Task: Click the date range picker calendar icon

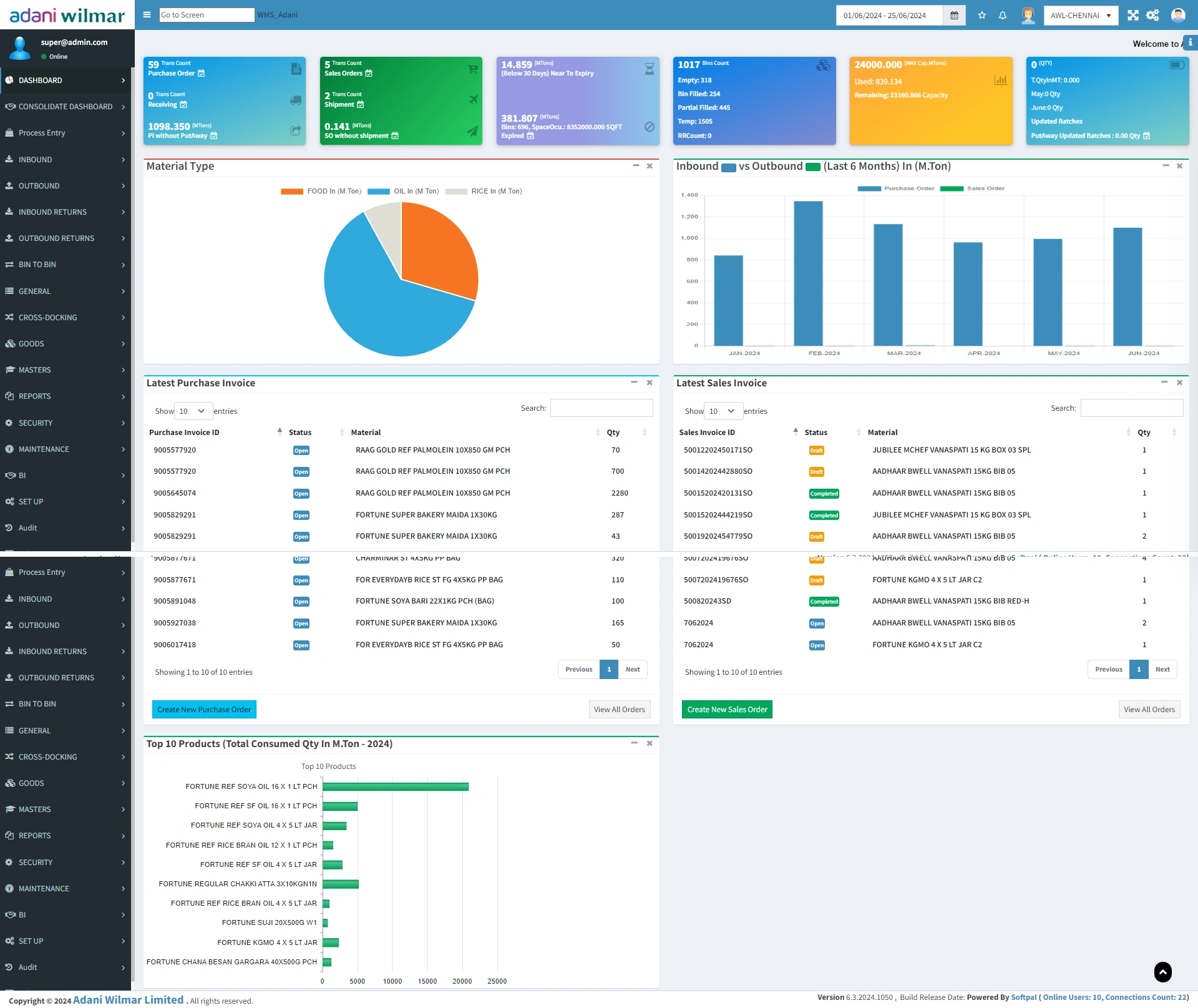Action: (x=955, y=14)
